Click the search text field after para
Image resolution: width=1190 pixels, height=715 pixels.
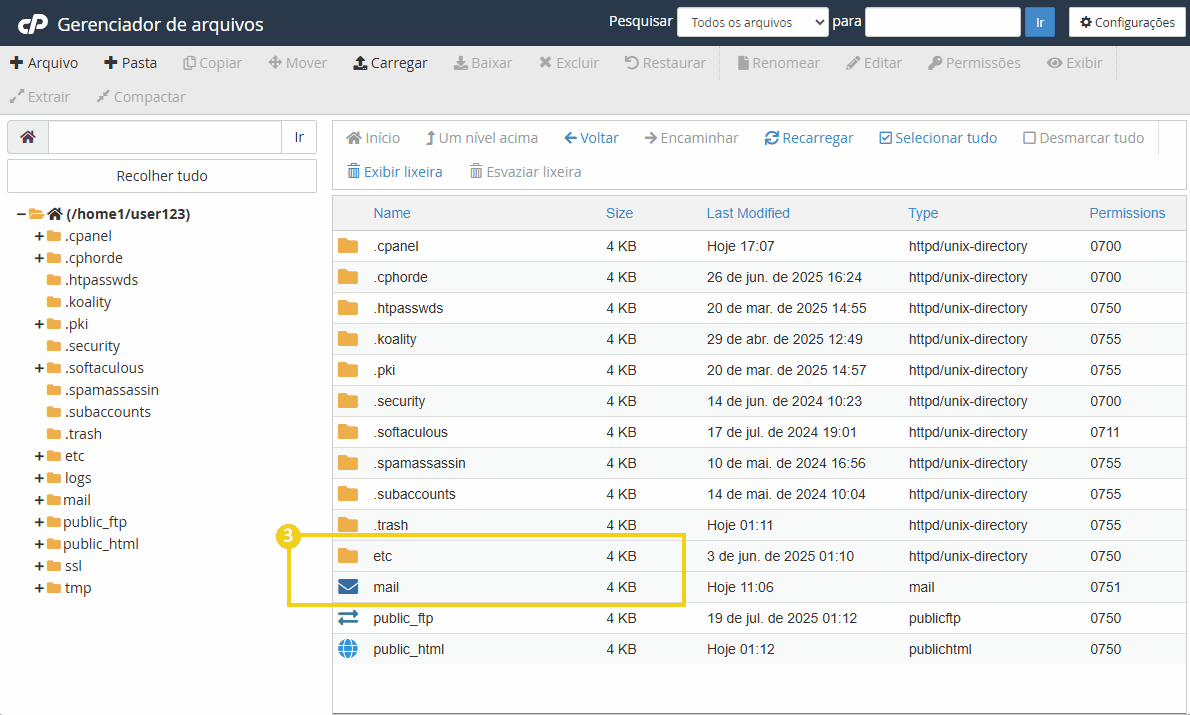point(943,23)
